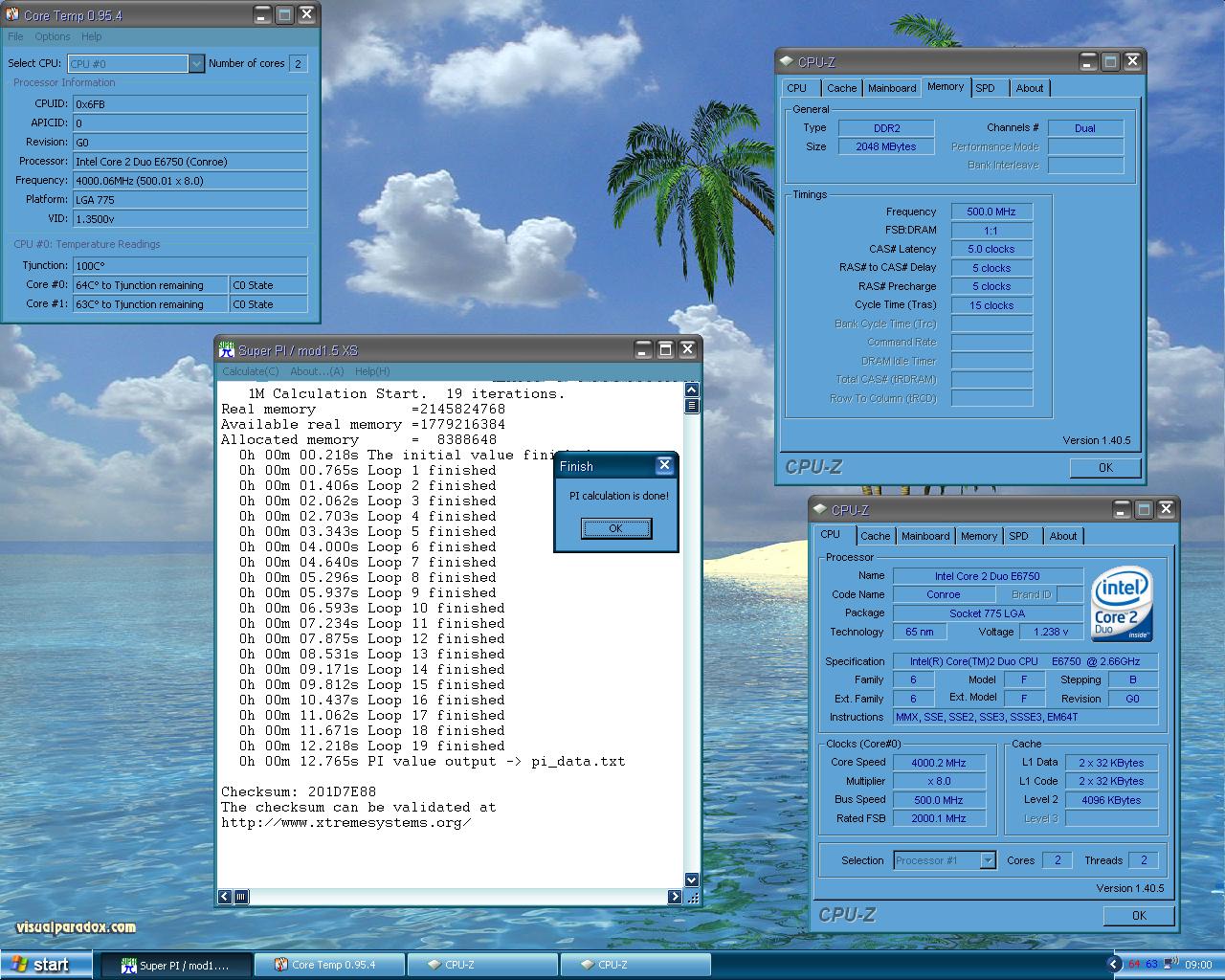Click the Super PI vertical scrollbar thumb
The height and width of the screenshot is (980, 1225).
[692, 406]
